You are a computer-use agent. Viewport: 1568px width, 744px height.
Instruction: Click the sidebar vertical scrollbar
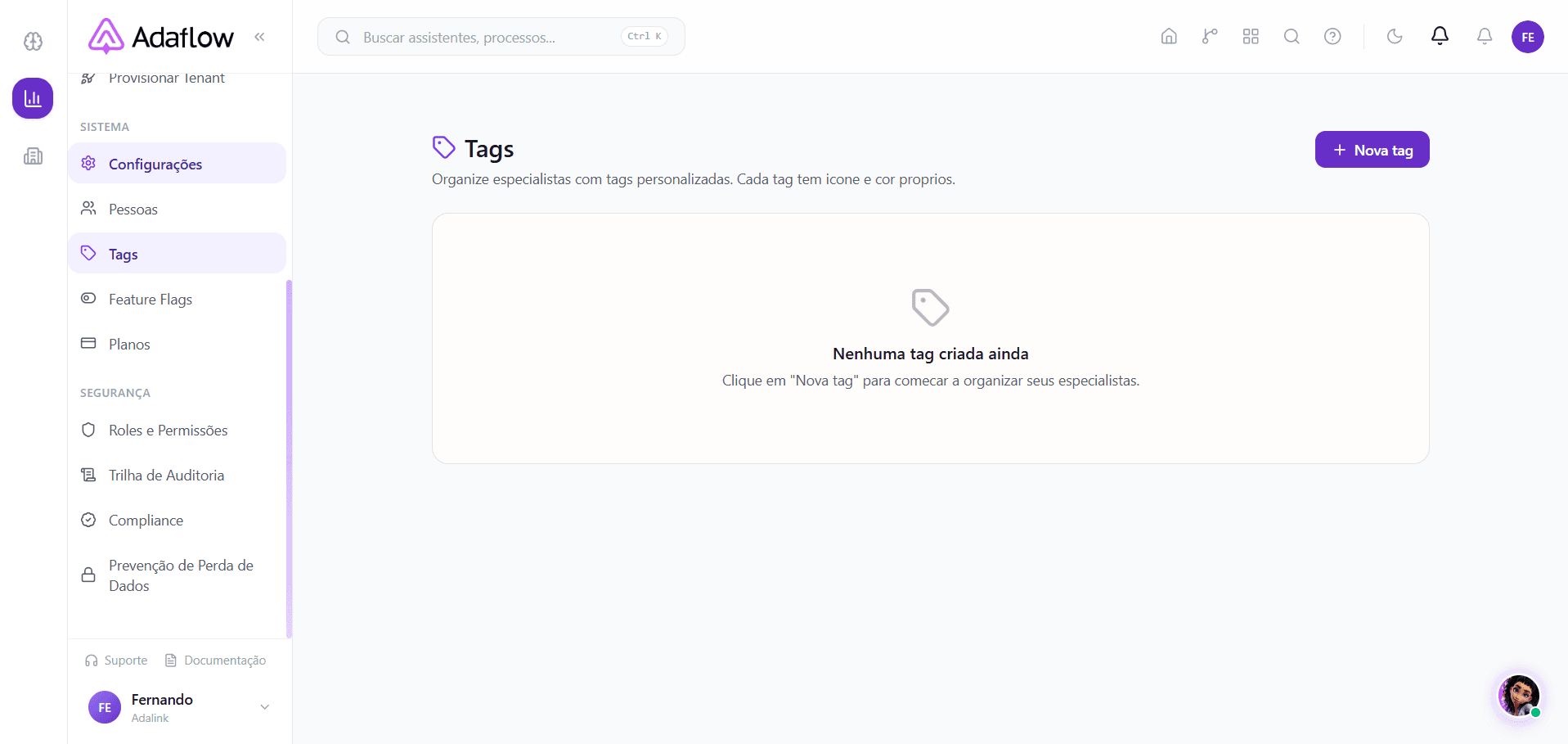pos(289,458)
